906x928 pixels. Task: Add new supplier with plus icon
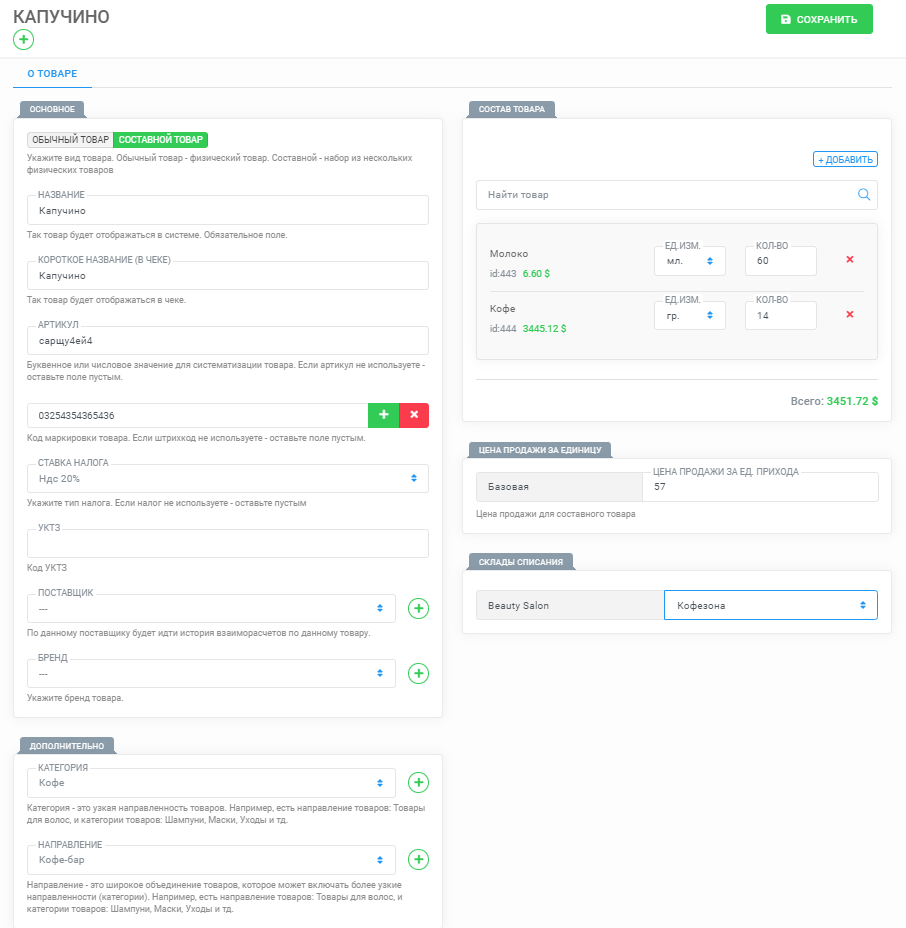click(418, 608)
